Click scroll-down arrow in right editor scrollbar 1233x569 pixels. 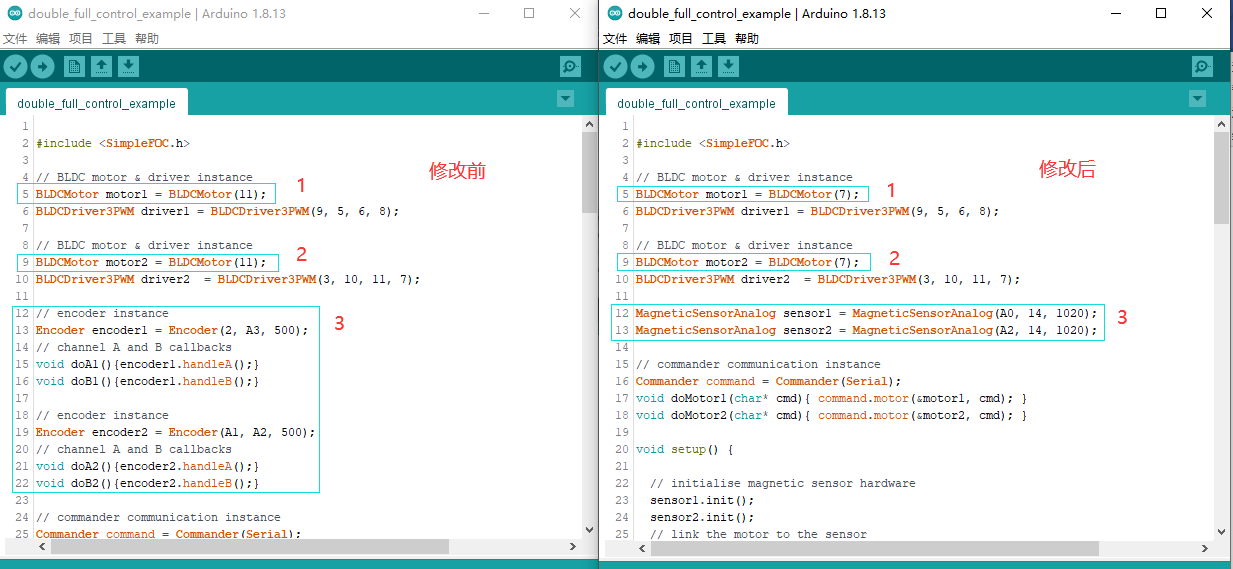click(x=1222, y=534)
